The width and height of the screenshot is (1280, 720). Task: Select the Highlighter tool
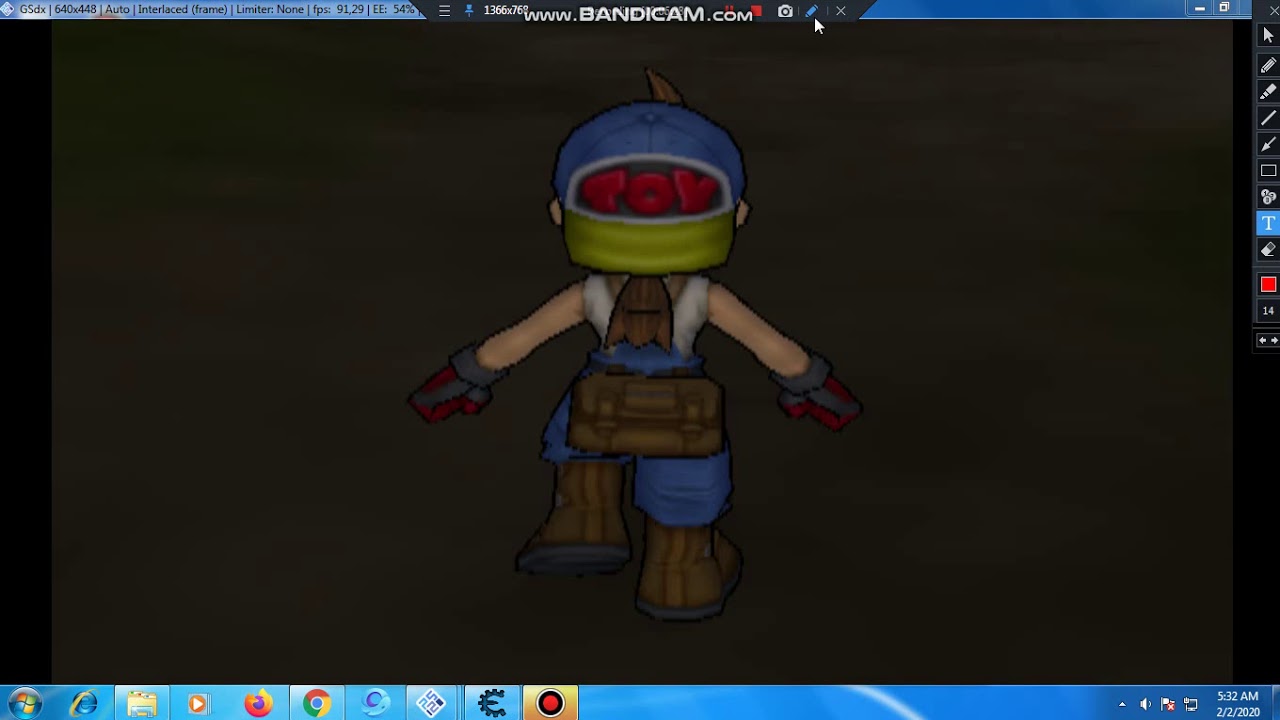1268,92
